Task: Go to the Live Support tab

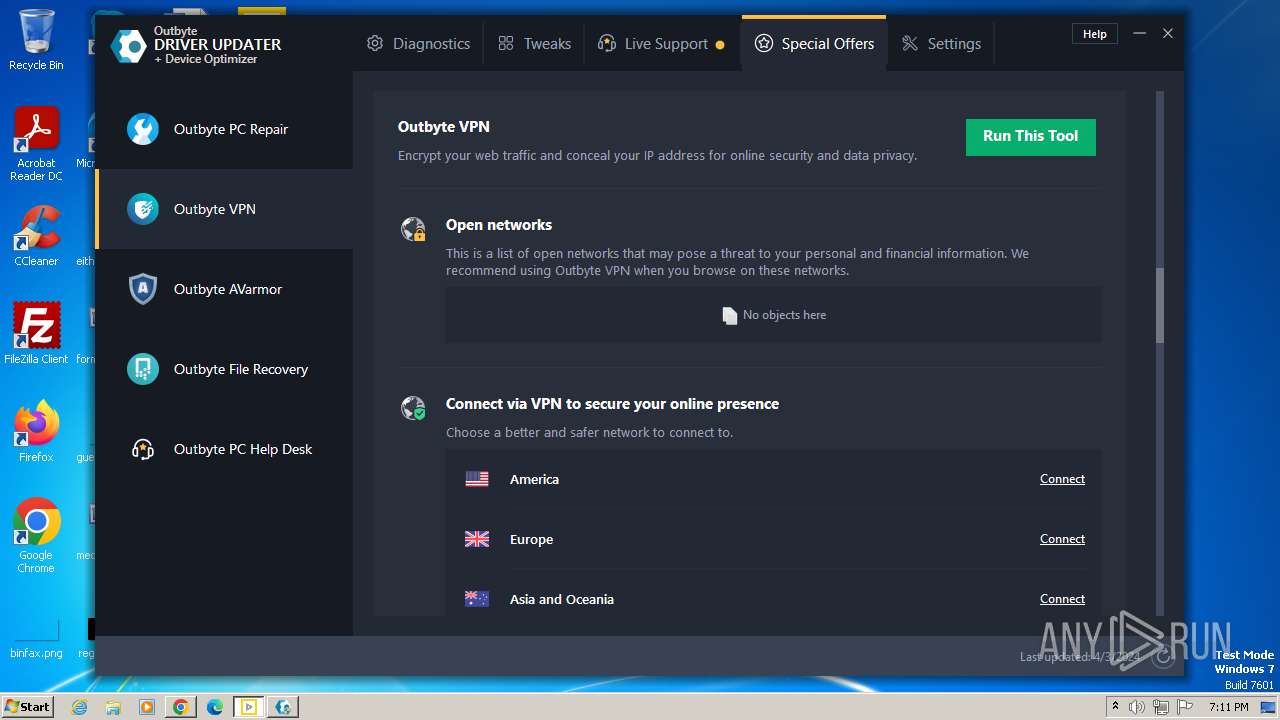Action: 661,44
